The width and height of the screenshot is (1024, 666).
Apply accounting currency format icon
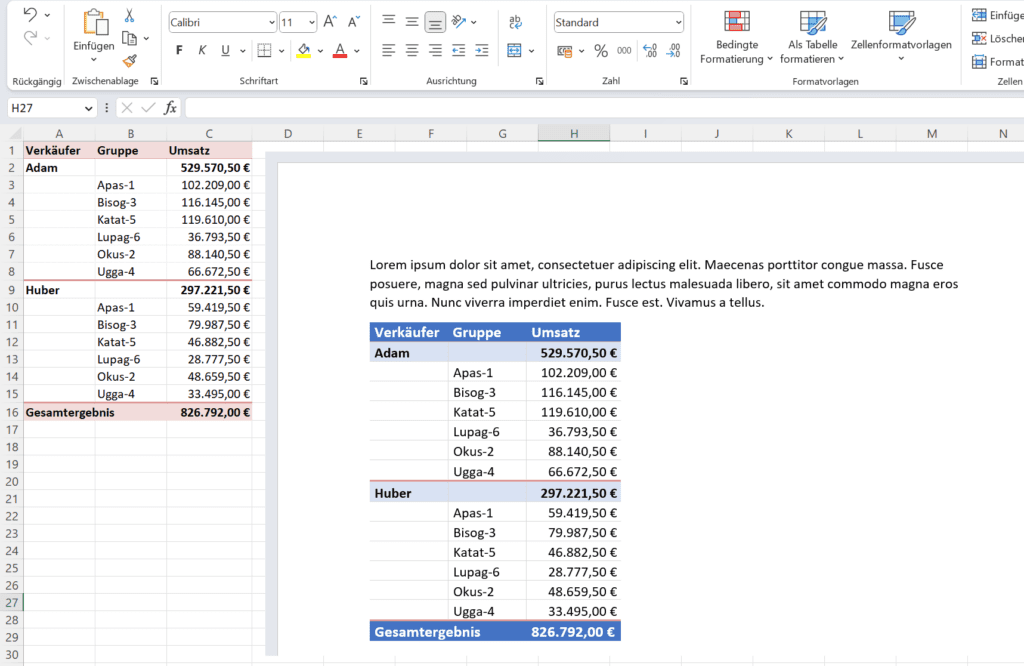pos(565,51)
